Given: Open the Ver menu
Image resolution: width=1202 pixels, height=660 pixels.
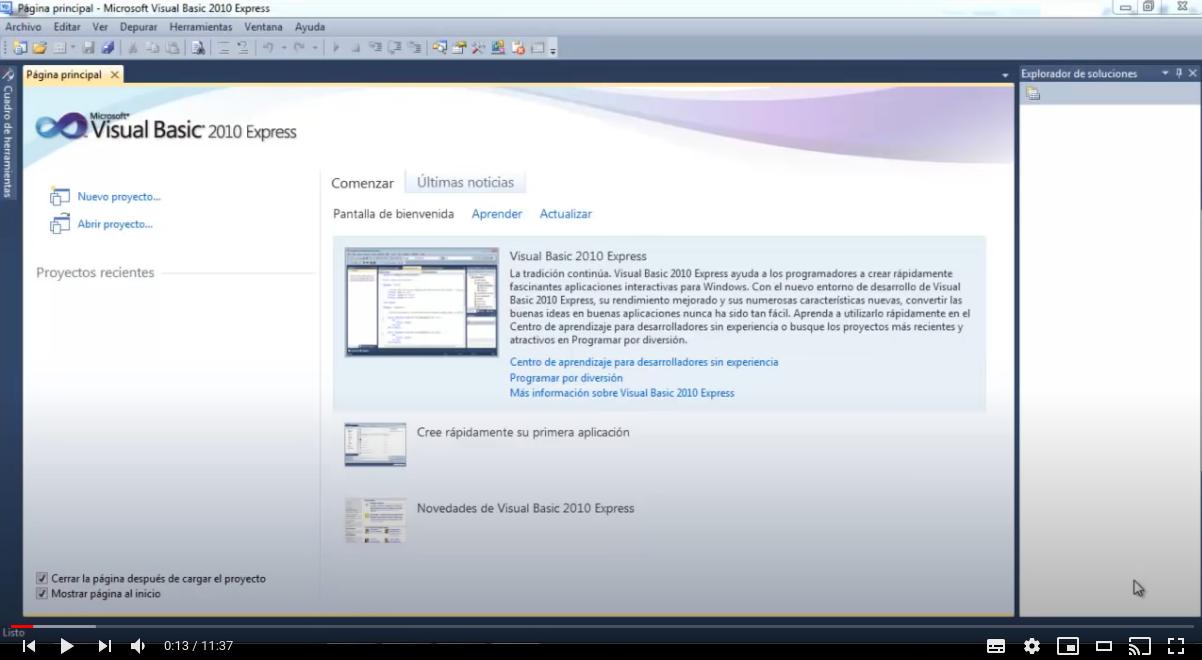Looking at the screenshot, I should click(100, 27).
